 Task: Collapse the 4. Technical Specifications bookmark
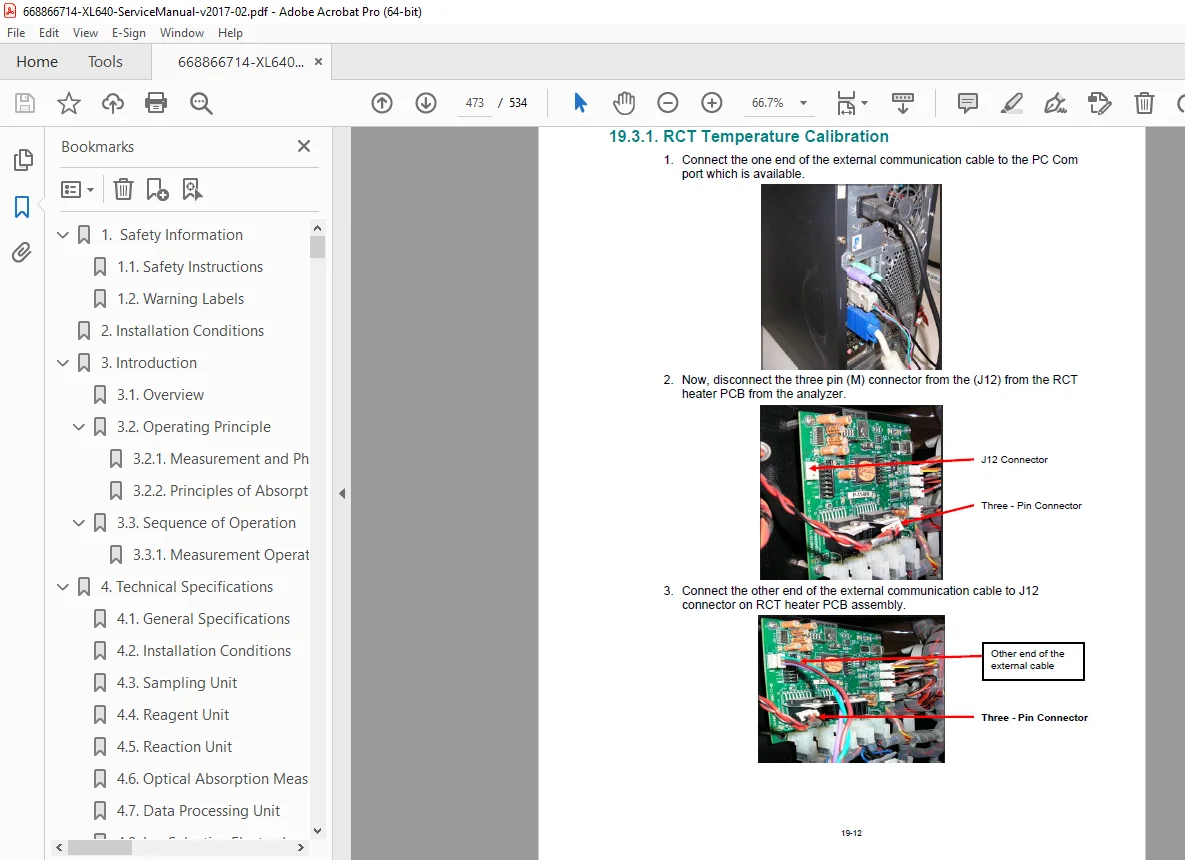[x=63, y=587]
